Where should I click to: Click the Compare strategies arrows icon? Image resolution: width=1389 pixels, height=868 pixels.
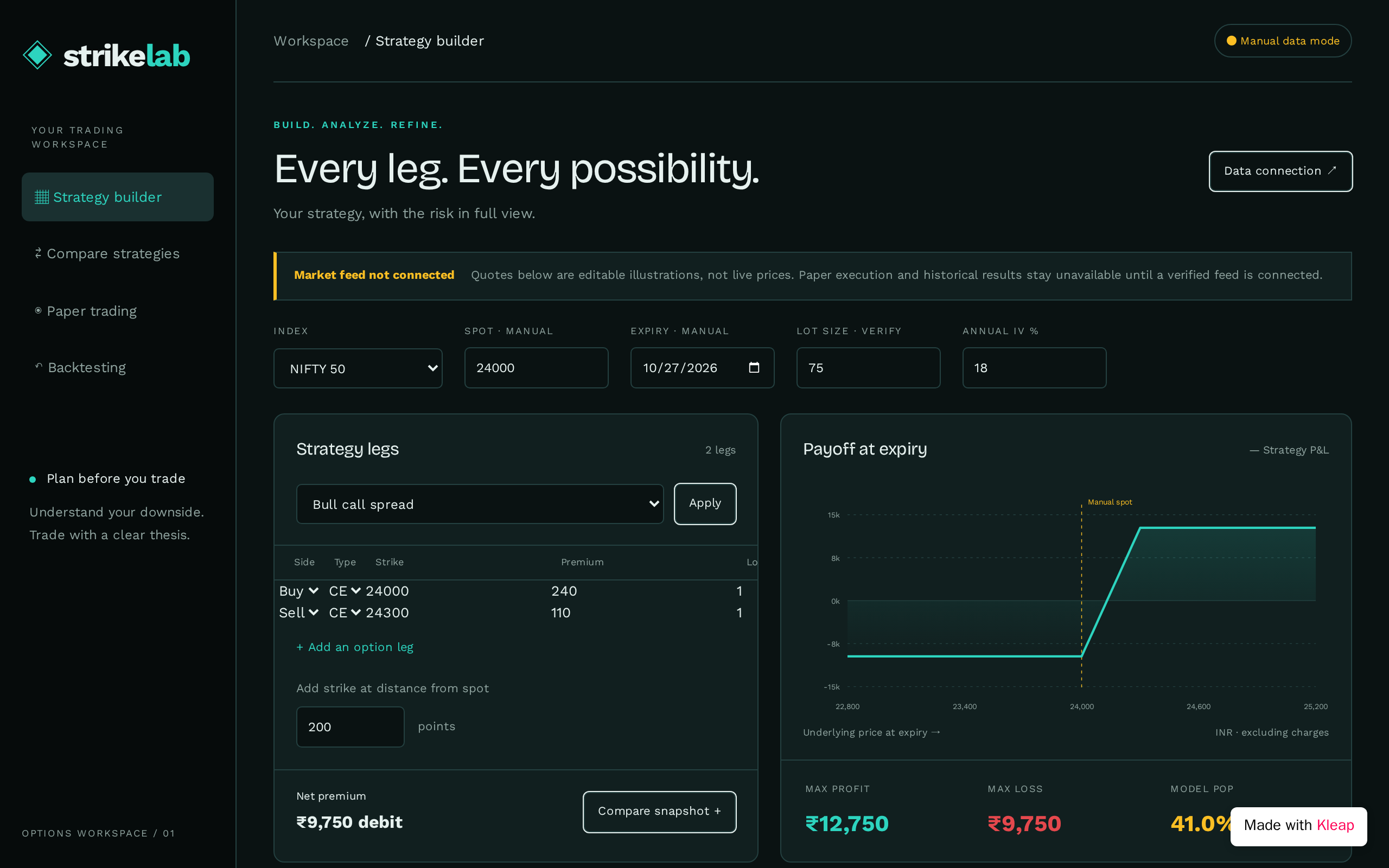[x=38, y=253]
